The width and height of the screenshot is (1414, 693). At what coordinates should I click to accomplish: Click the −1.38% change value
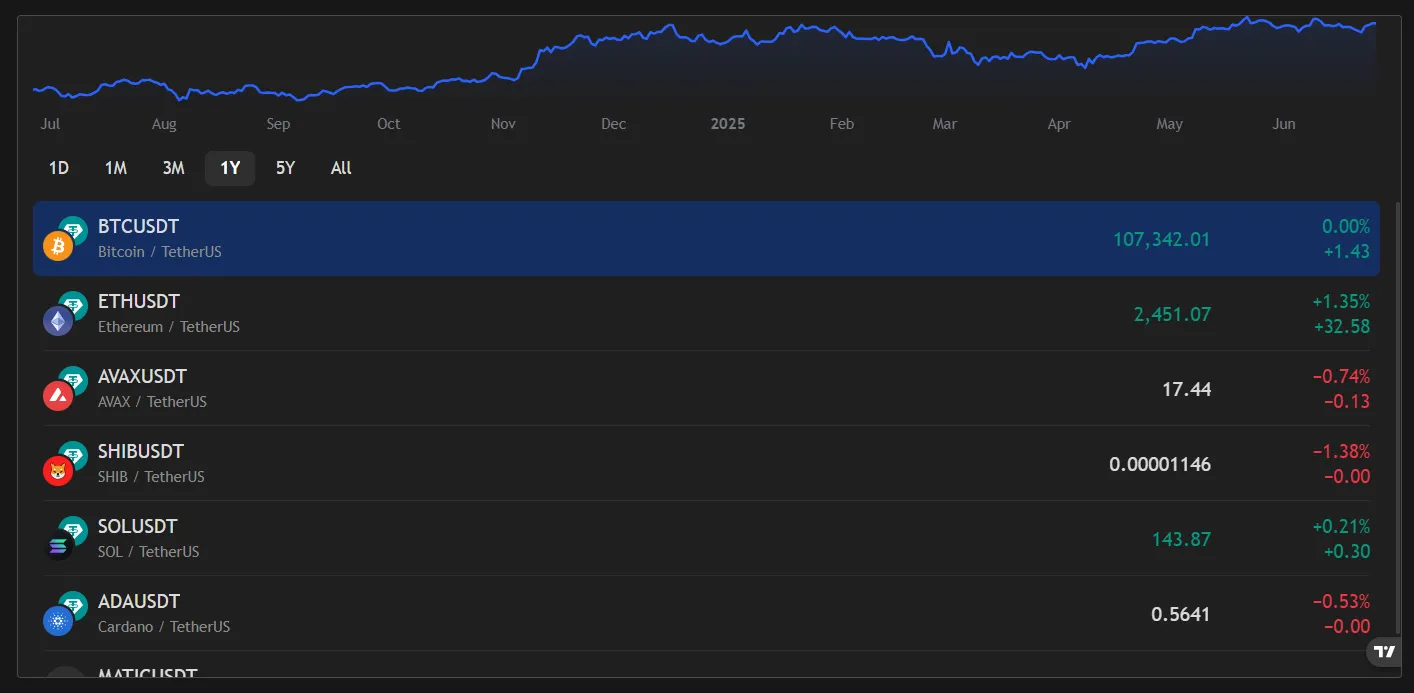pyautogui.click(x=1341, y=451)
